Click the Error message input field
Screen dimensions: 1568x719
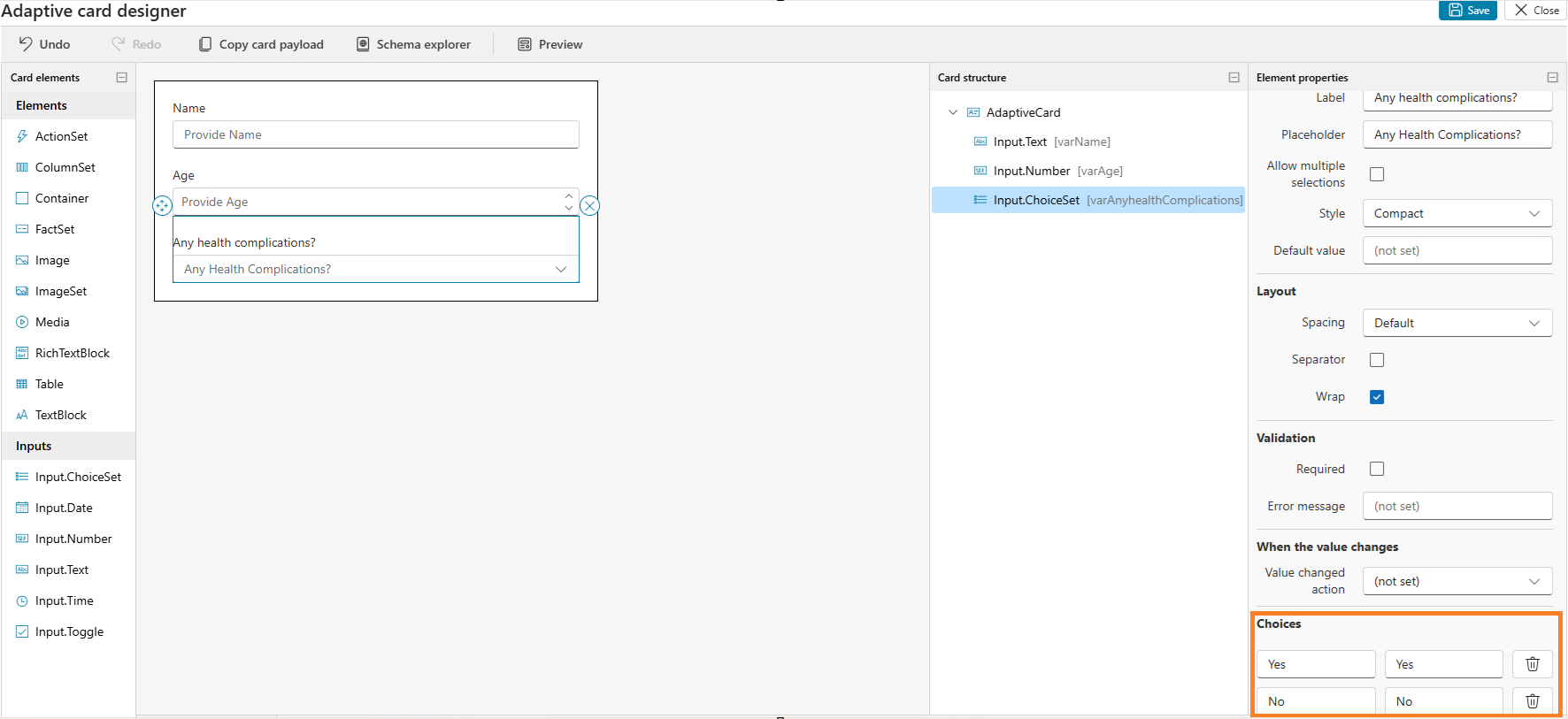(x=1457, y=506)
